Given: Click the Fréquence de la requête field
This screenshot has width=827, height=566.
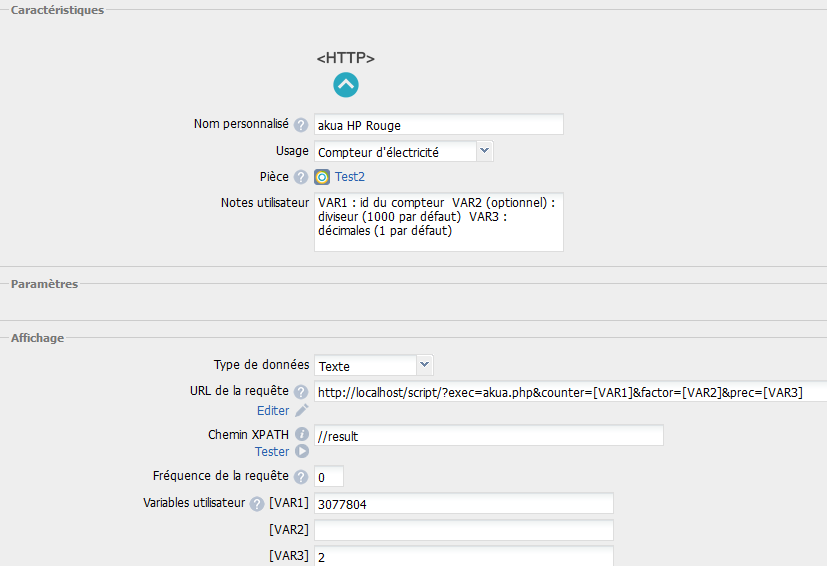Looking at the screenshot, I should coord(329,477).
